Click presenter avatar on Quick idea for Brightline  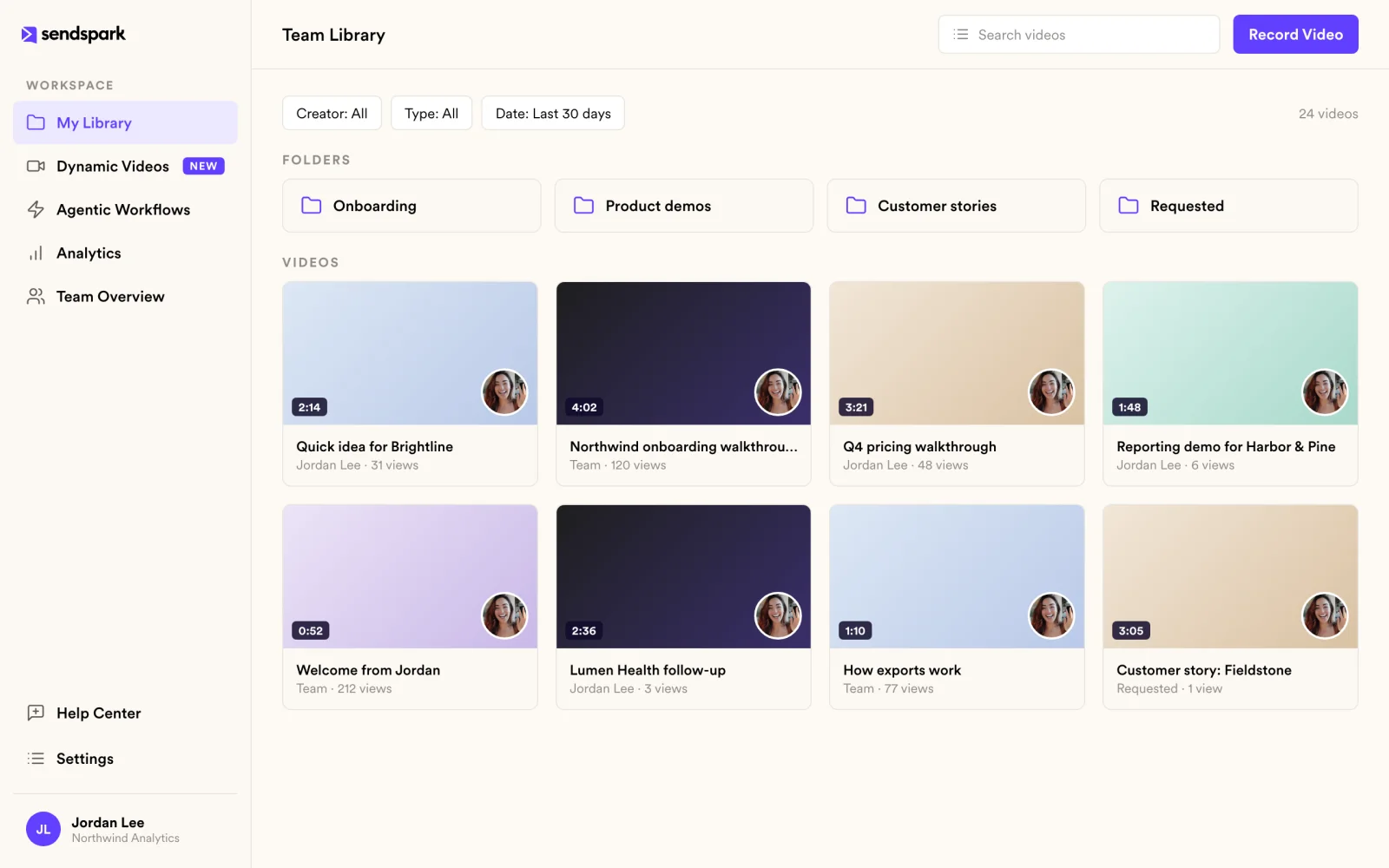[x=504, y=391]
